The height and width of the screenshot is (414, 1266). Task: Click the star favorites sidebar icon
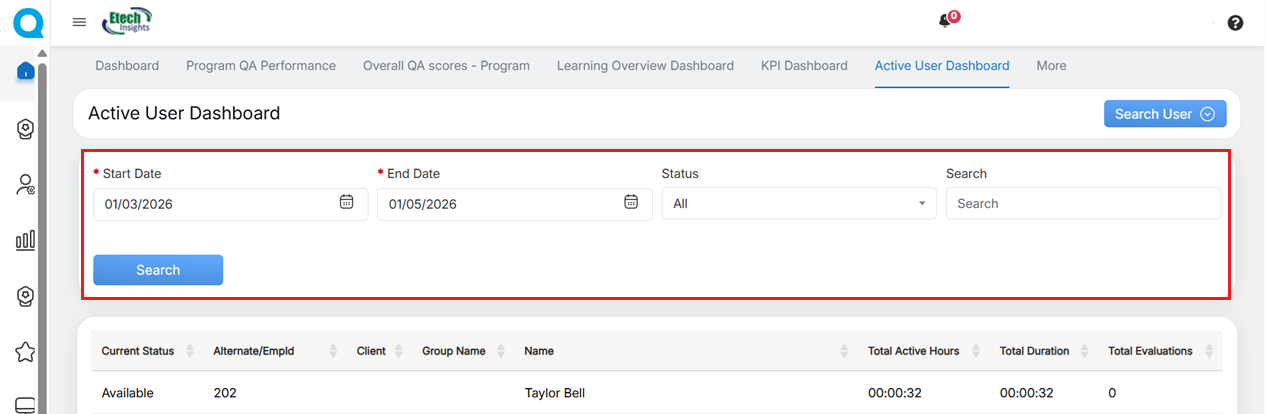coord(26,352)
